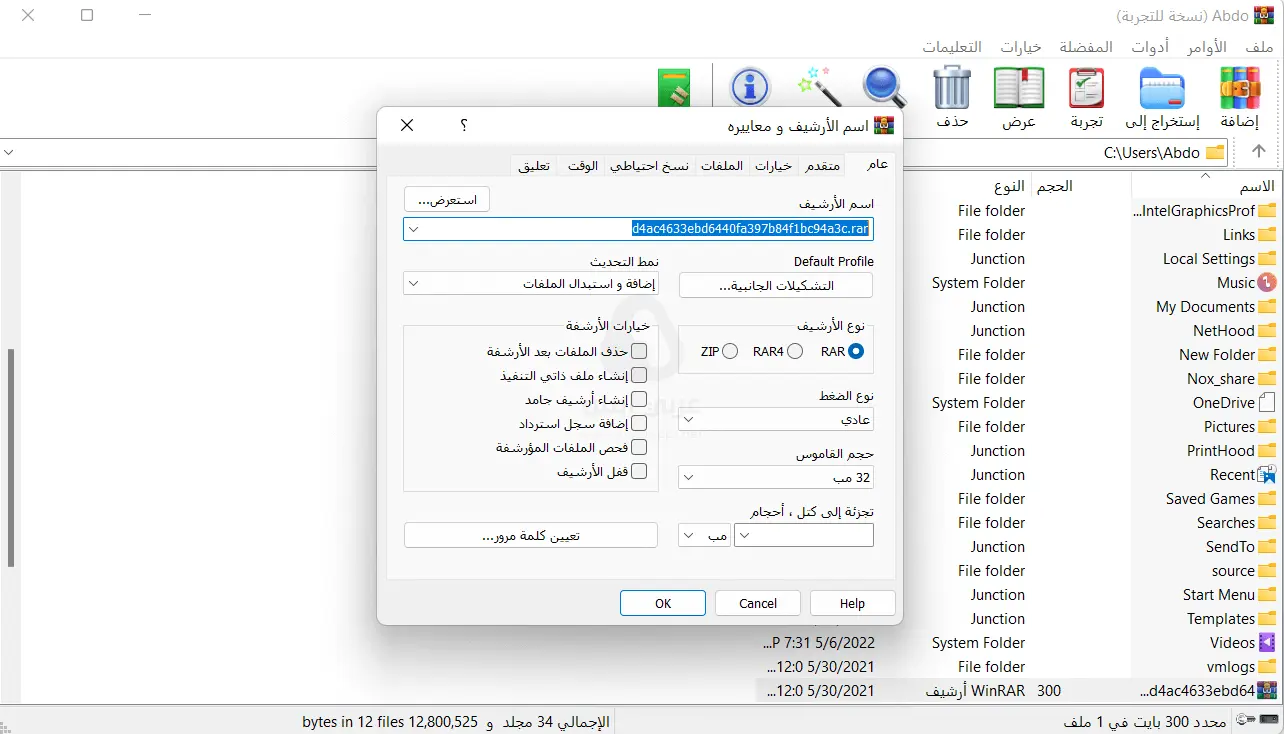Screen dimensions: 1284x734
Task: Select the ZIP archive format radio button
Action: [729, 351]
